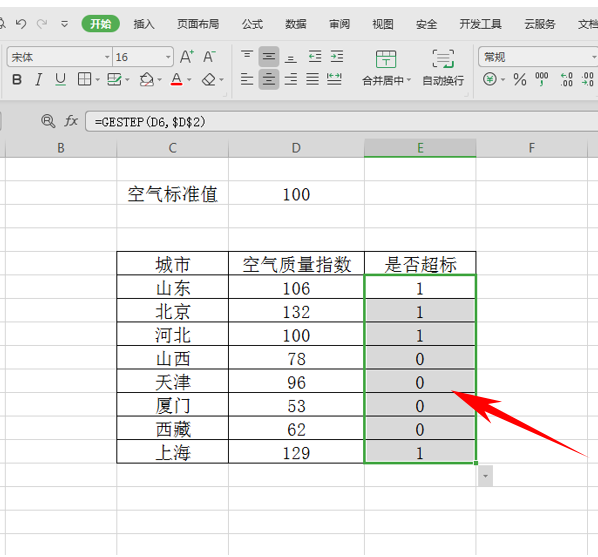Open the autofill options button below table
The height and width of the screenshot is (557, 598).
tap(485, 476)
